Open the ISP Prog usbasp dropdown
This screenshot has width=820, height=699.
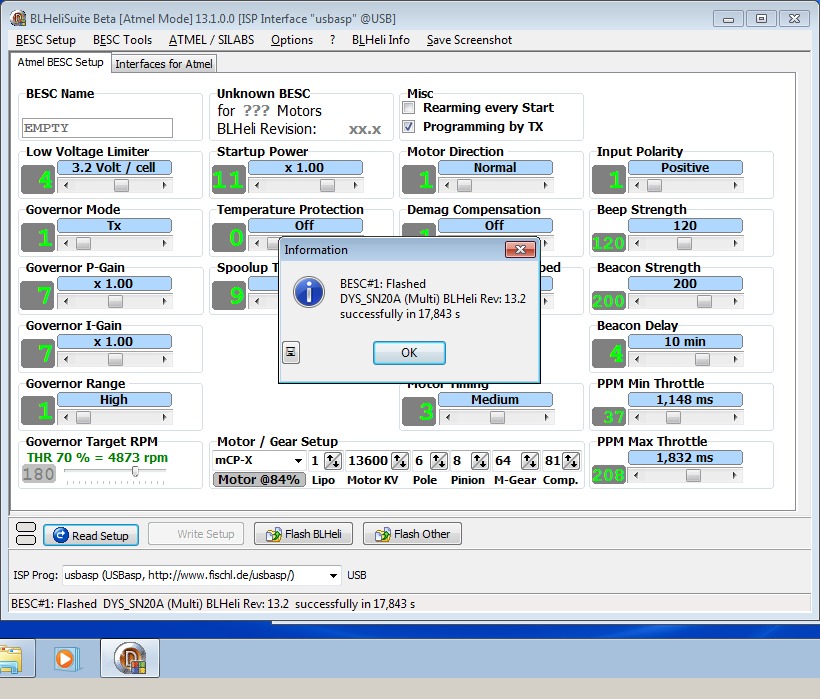333,576
